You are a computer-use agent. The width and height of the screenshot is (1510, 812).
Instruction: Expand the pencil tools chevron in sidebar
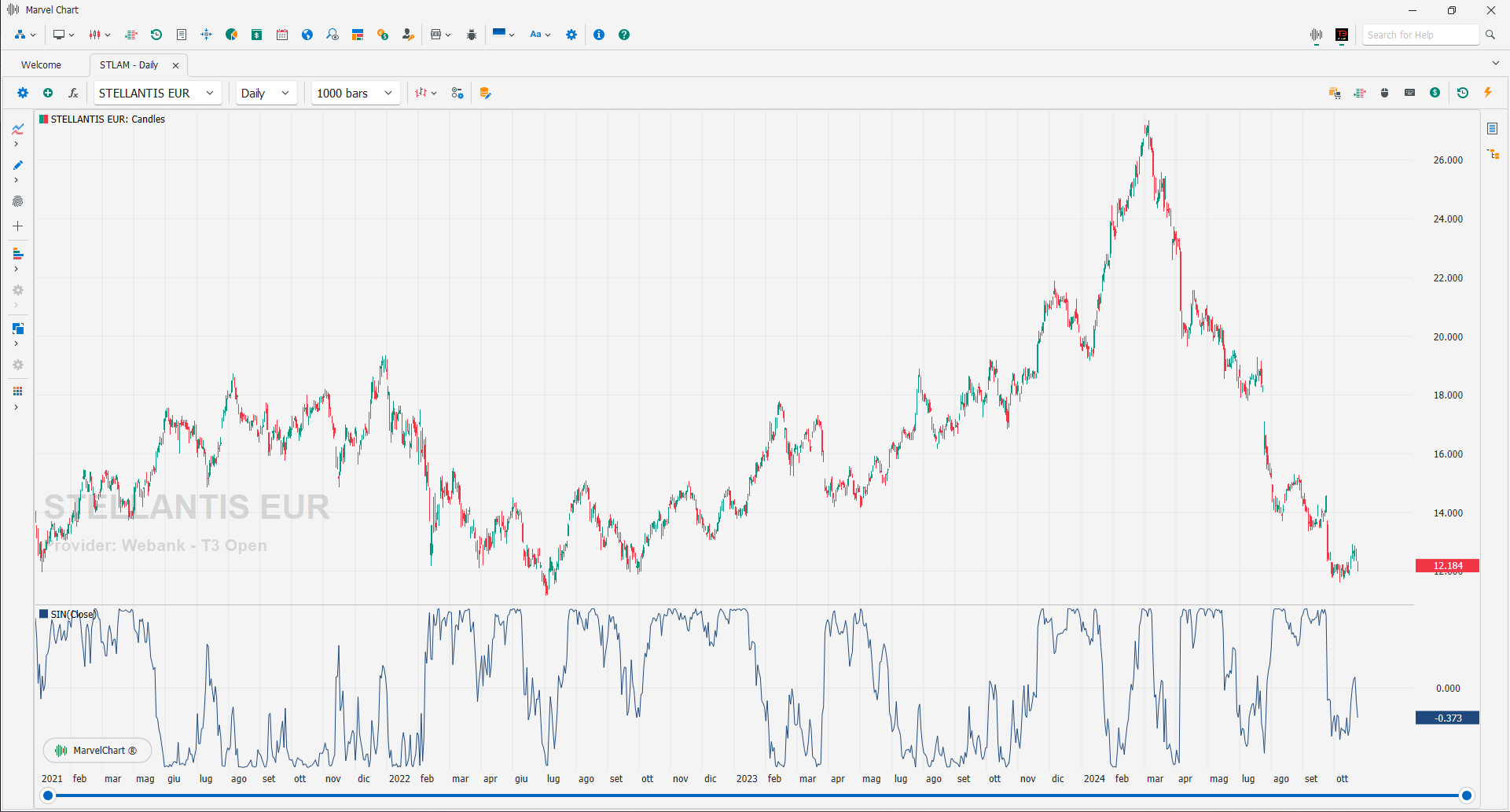(17, 180)
